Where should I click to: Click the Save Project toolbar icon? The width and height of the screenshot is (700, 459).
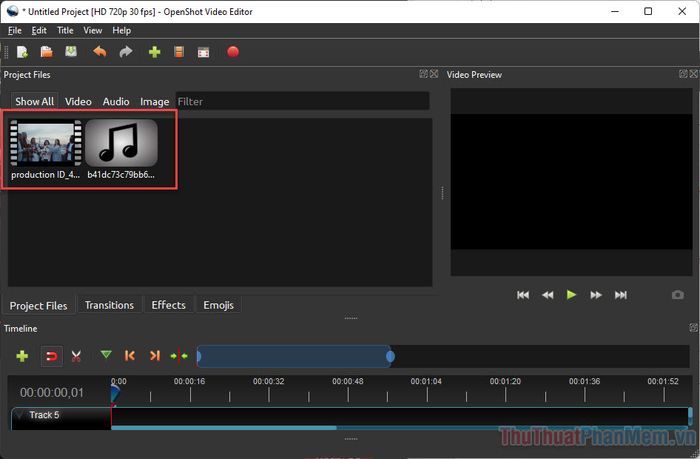pyautogui.click(x=71, y=52)
